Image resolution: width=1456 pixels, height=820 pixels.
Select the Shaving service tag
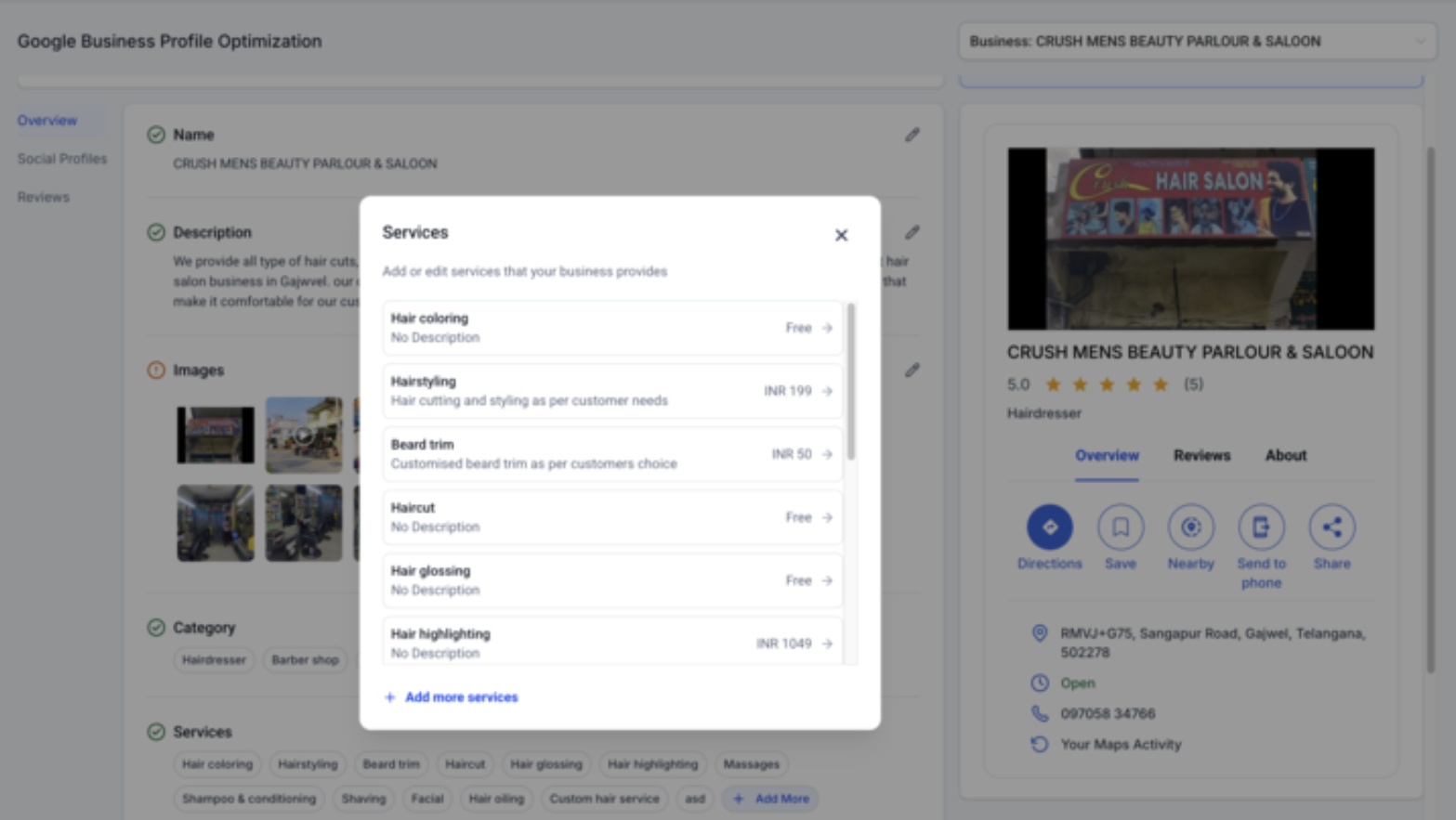(x=363, y=799)
